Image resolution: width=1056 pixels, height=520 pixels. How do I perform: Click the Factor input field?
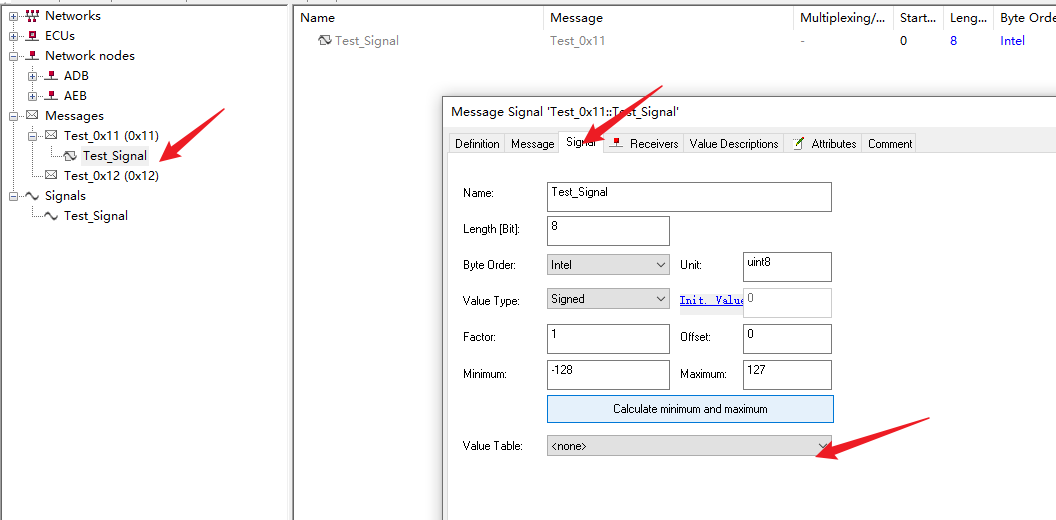tap(608, 339)
